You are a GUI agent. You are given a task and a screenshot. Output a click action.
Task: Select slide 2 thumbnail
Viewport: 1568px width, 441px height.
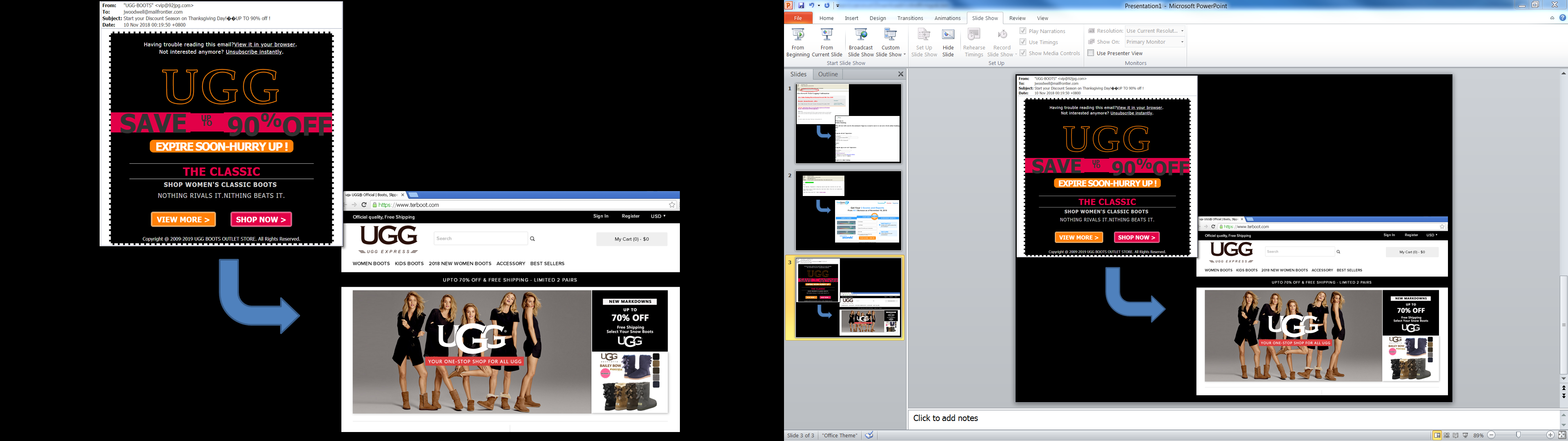coord(848,210)
